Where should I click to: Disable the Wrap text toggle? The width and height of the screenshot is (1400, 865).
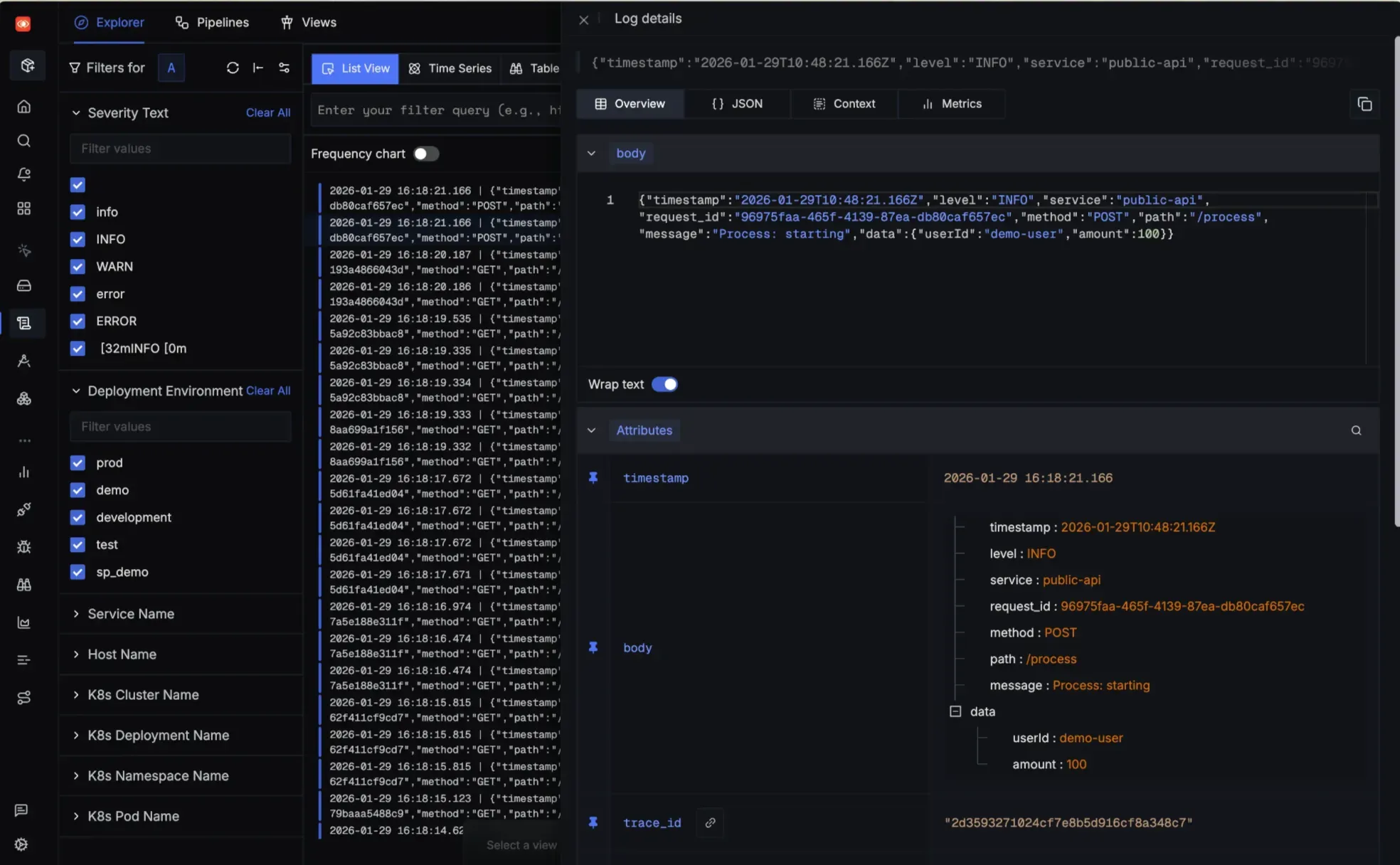tap(664, 383)
